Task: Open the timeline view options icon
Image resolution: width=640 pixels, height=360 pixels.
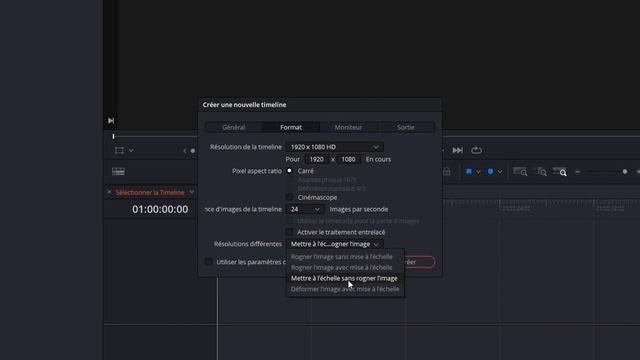Action: tap(118, 171)
